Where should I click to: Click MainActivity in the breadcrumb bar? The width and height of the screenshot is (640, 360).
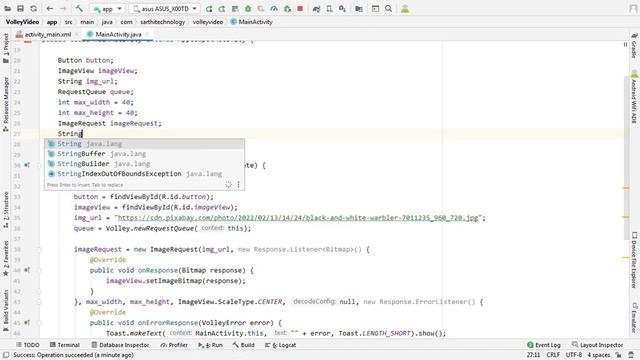pyautogui.click(x=251, y=22)
